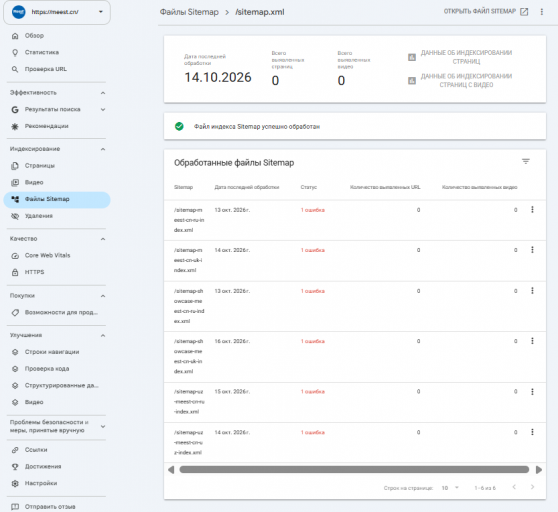Image resolution: width=558 pixels, height=512 pixels.
Task: Open the property selector dropdown https://meest.cn/
Action: pos(57,12)
